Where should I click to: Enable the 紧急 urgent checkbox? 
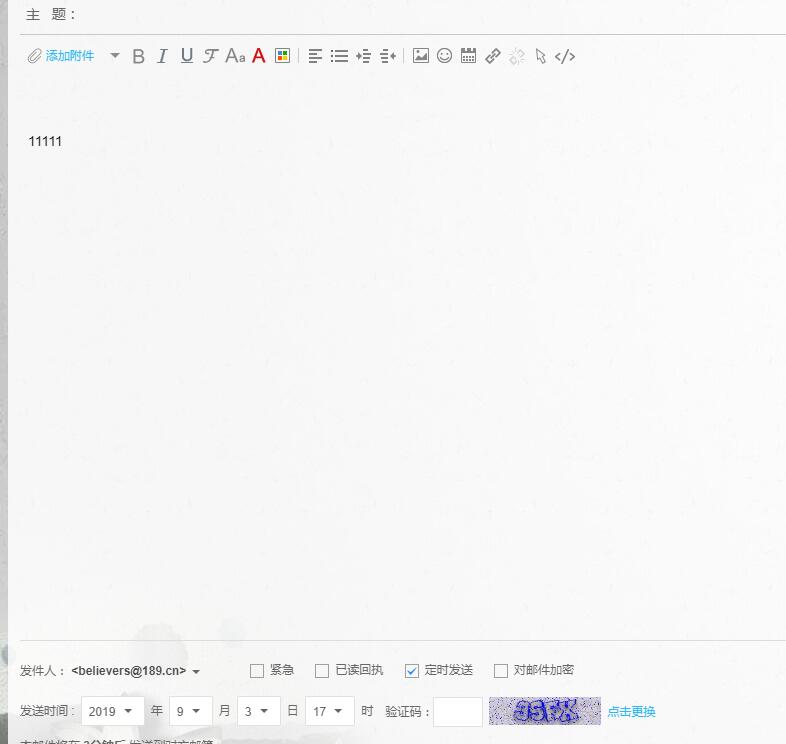(x=257, y=671)
